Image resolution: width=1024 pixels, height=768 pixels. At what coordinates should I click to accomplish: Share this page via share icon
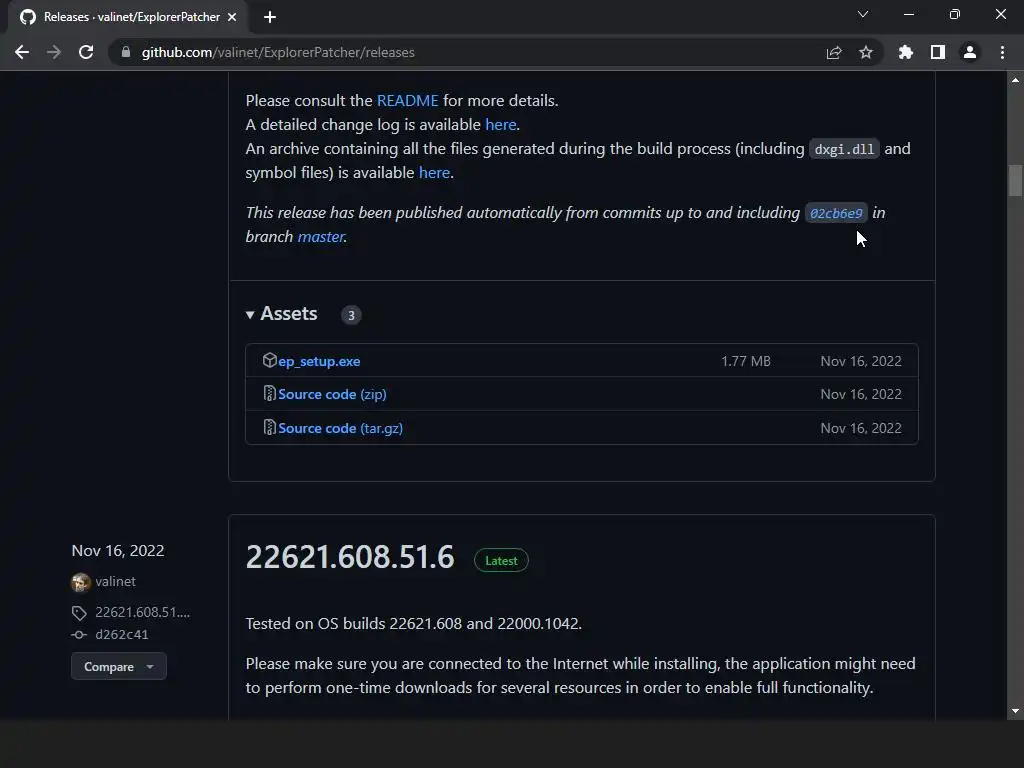(x=834, y=52)
